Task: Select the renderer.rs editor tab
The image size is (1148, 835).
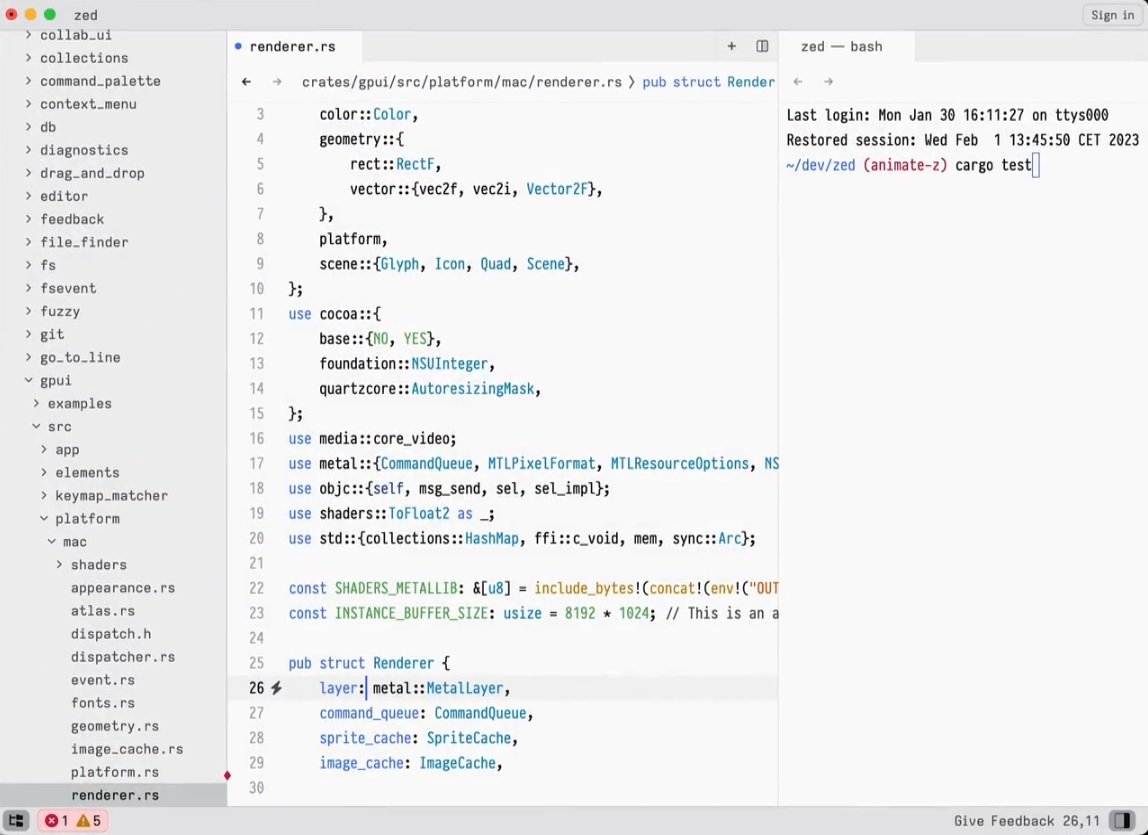Action: click(292, 46)
